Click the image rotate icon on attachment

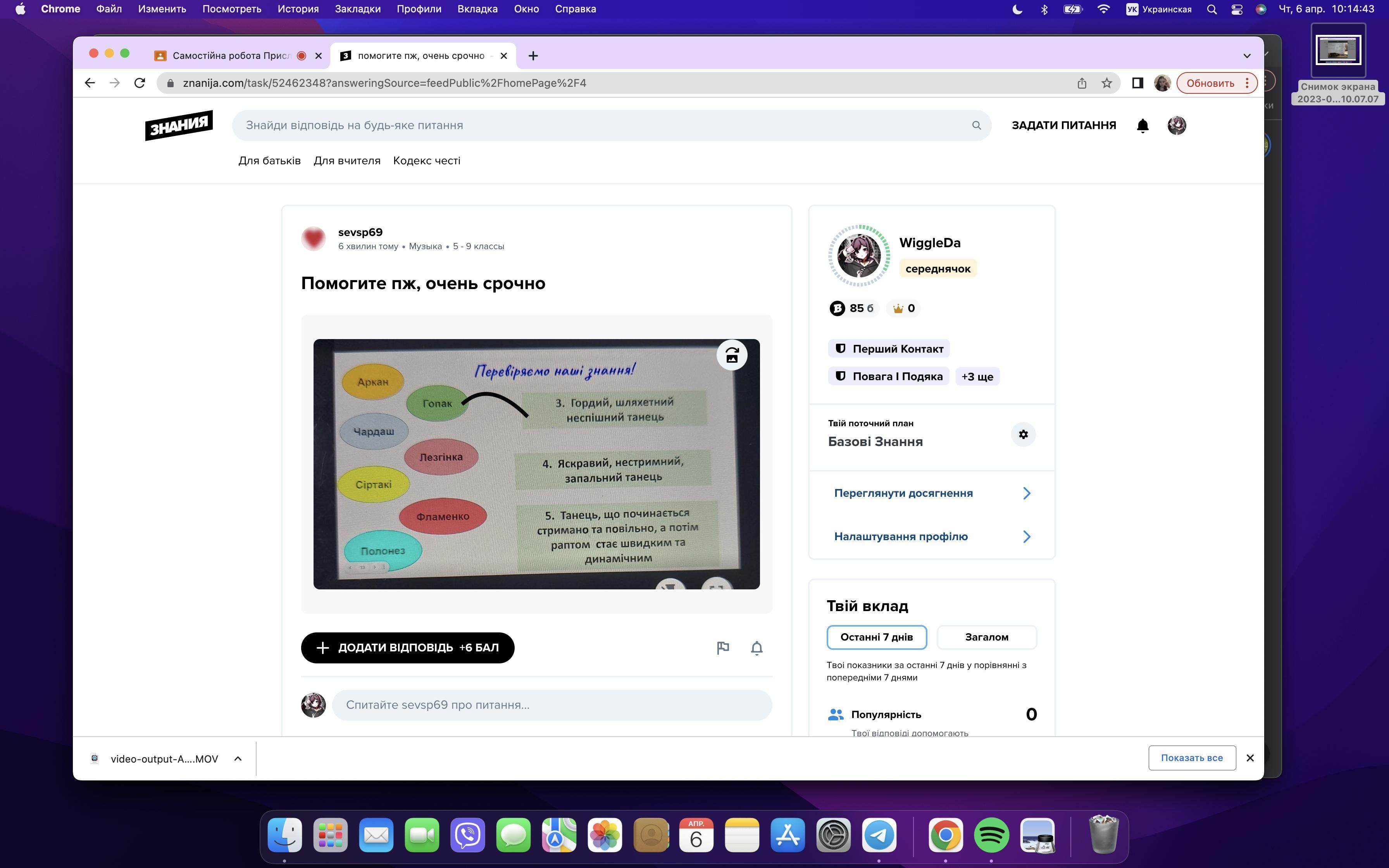(x=732, y=355)
